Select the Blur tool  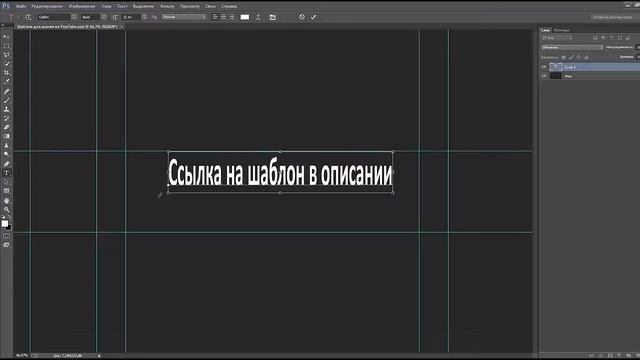point(6,145)
